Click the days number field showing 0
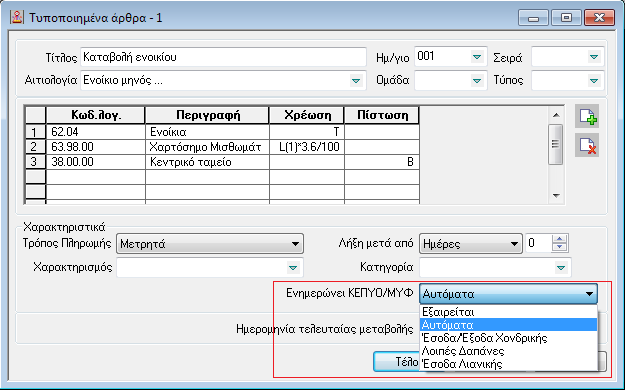Viewport: 625px width, 390px height. [539, 244]
